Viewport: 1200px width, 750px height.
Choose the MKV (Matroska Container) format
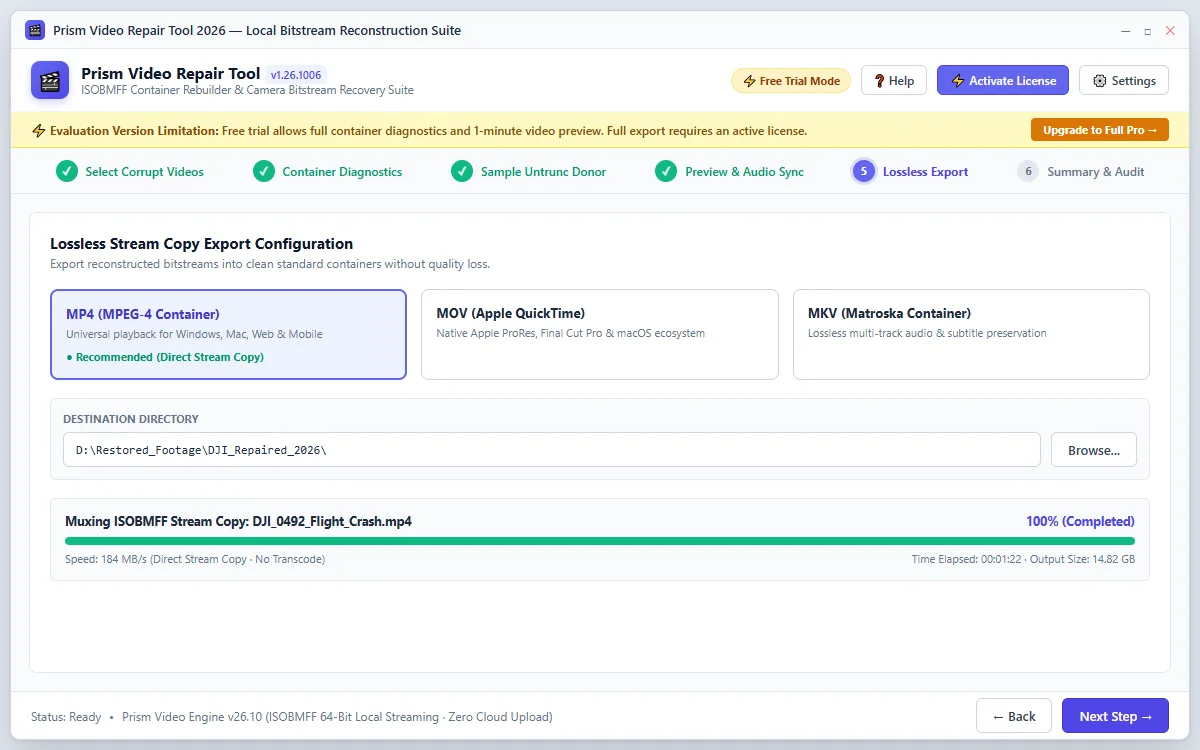point(971,335)
